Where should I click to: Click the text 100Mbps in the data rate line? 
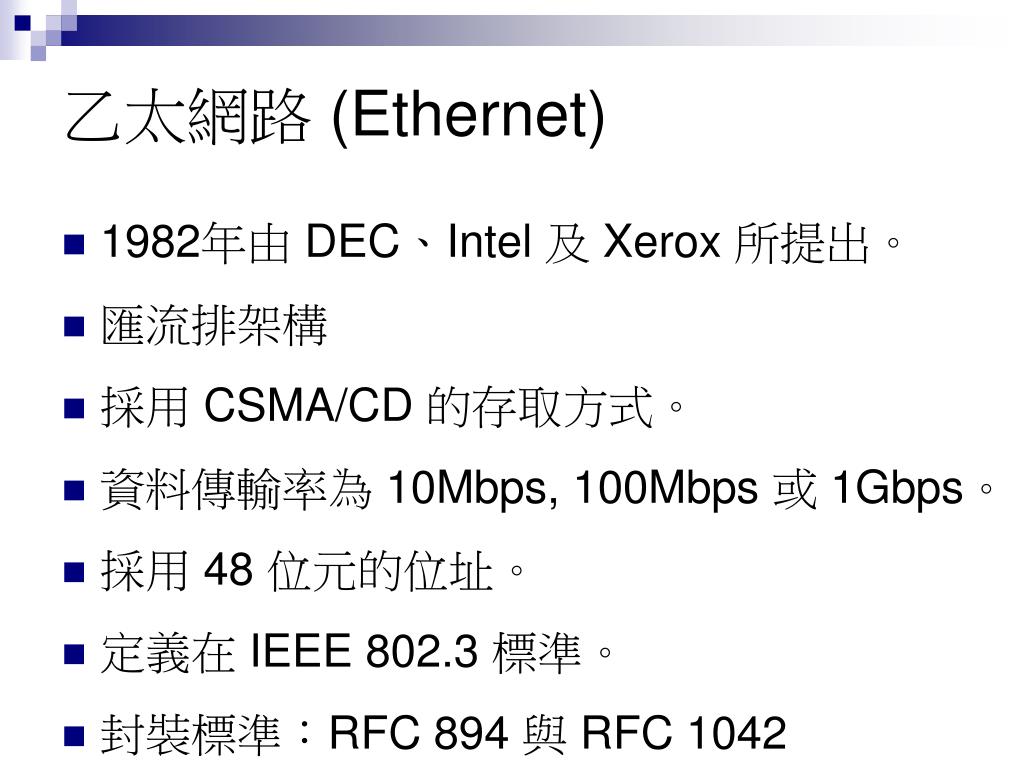point(666,489)
